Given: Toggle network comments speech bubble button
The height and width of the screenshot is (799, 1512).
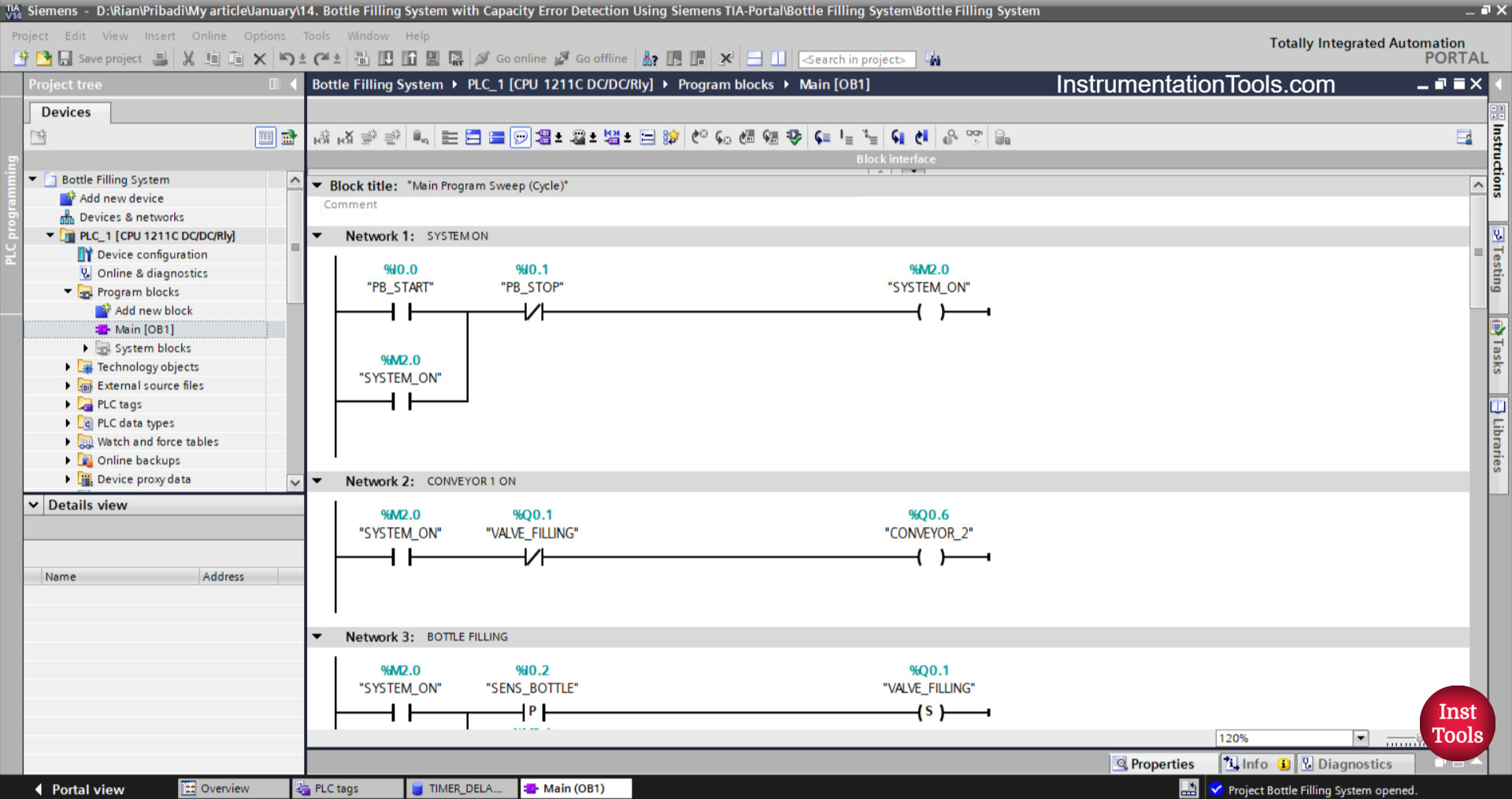Looking at the screenshot, I should pyautogui.click(x=521, y=138).
